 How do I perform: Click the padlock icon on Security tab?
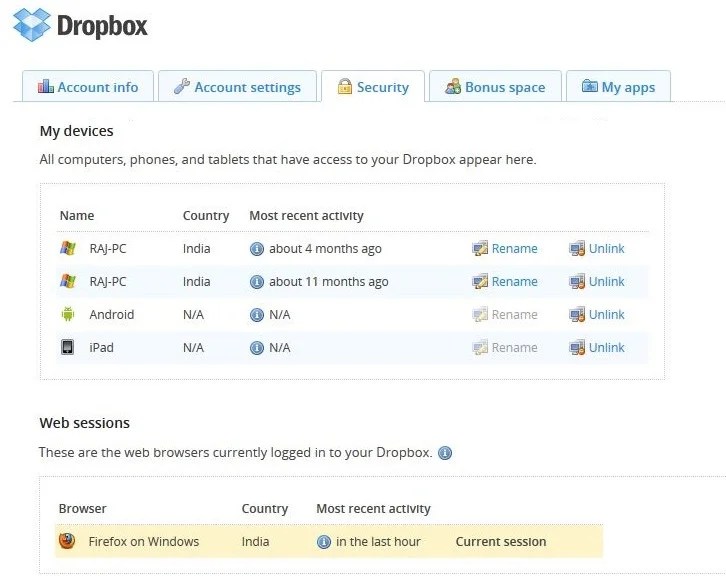[345, 86]
